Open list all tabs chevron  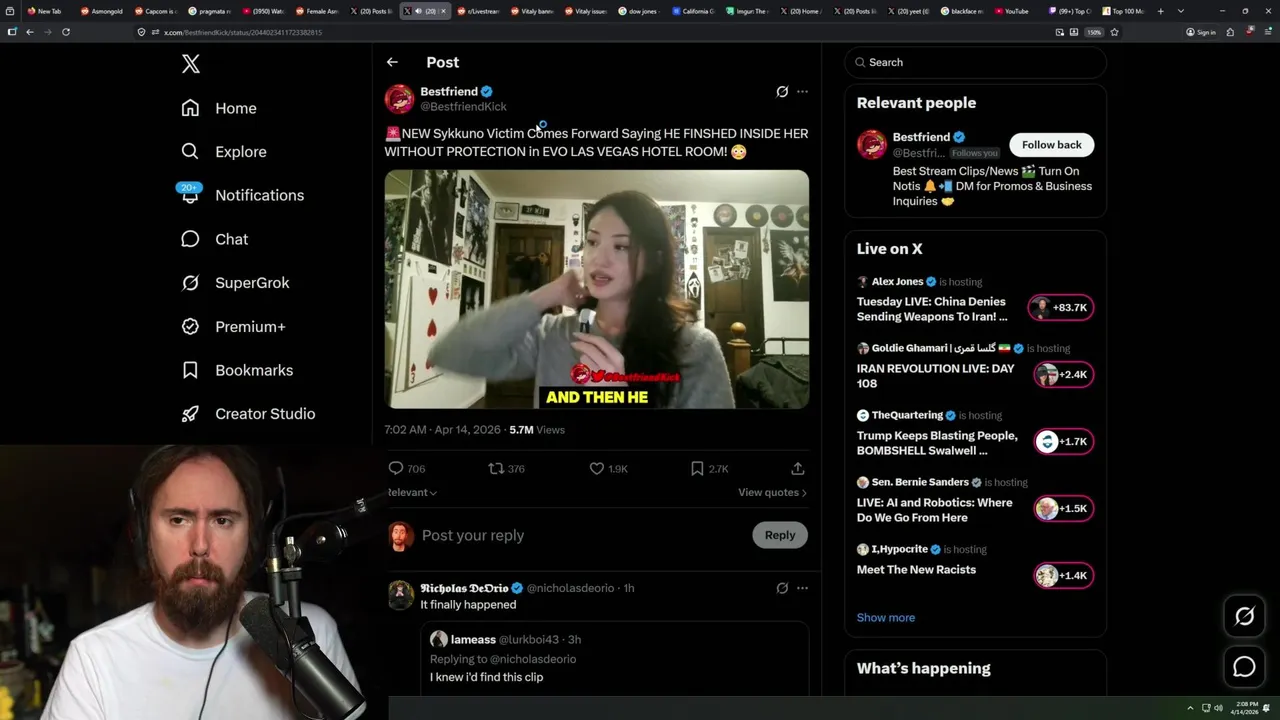tap(1181, 11)
